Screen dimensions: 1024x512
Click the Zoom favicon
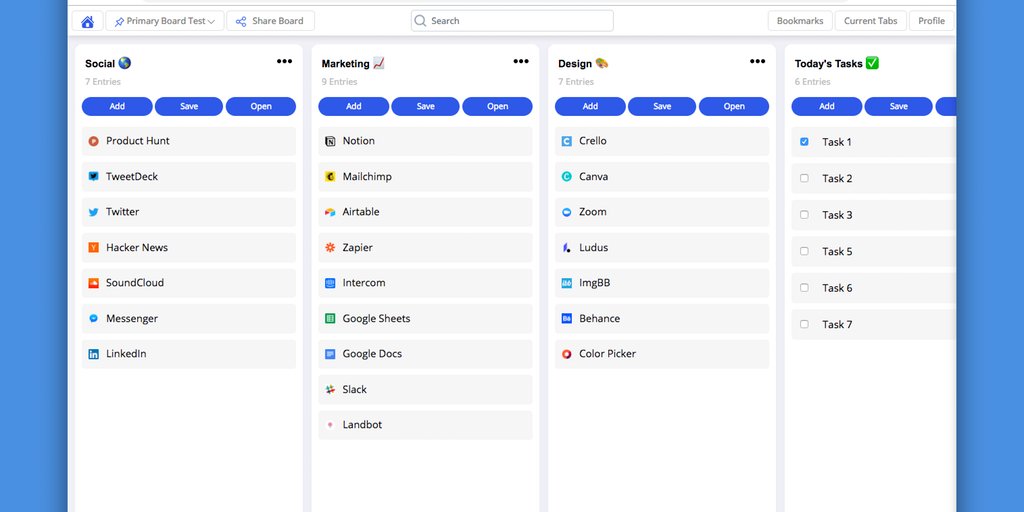[x=566, y=212]
